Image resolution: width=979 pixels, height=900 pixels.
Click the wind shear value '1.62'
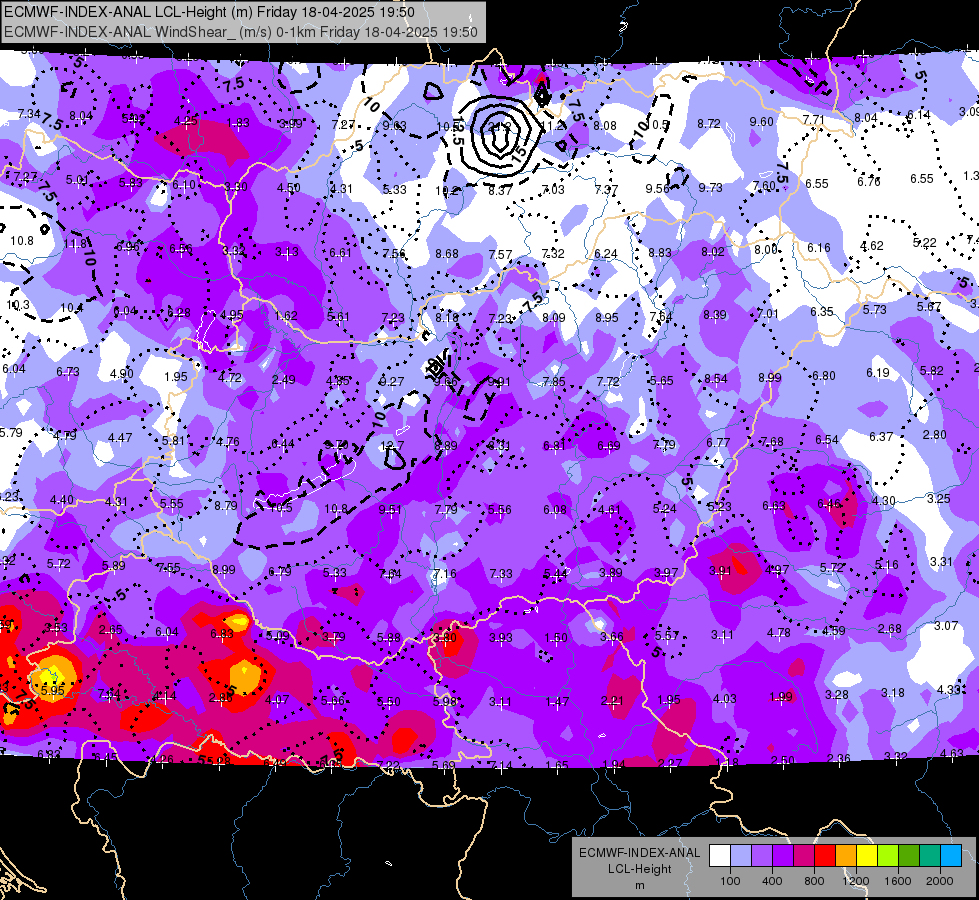coord(285,315)
